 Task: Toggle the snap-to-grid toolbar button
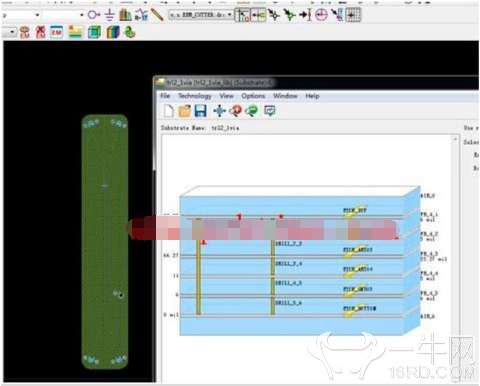[353, 15]
